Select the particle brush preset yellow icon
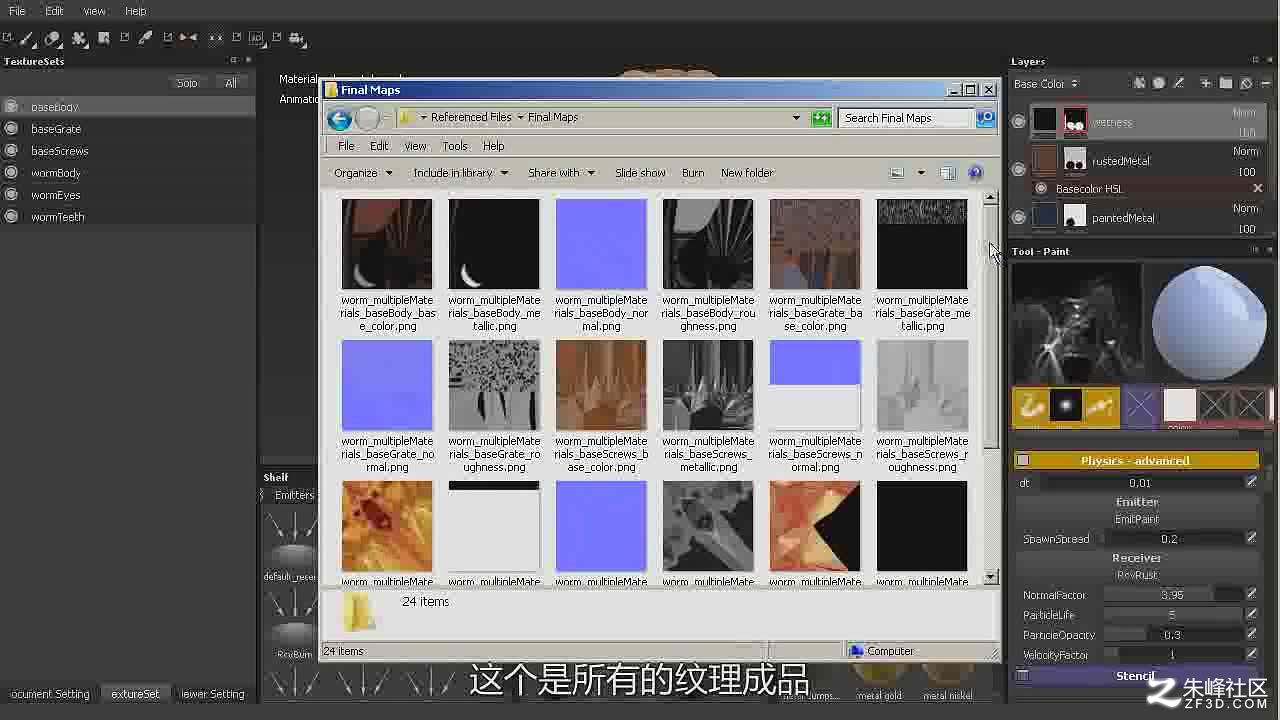The image size is (1280, 720). (x=1030, y=406)
